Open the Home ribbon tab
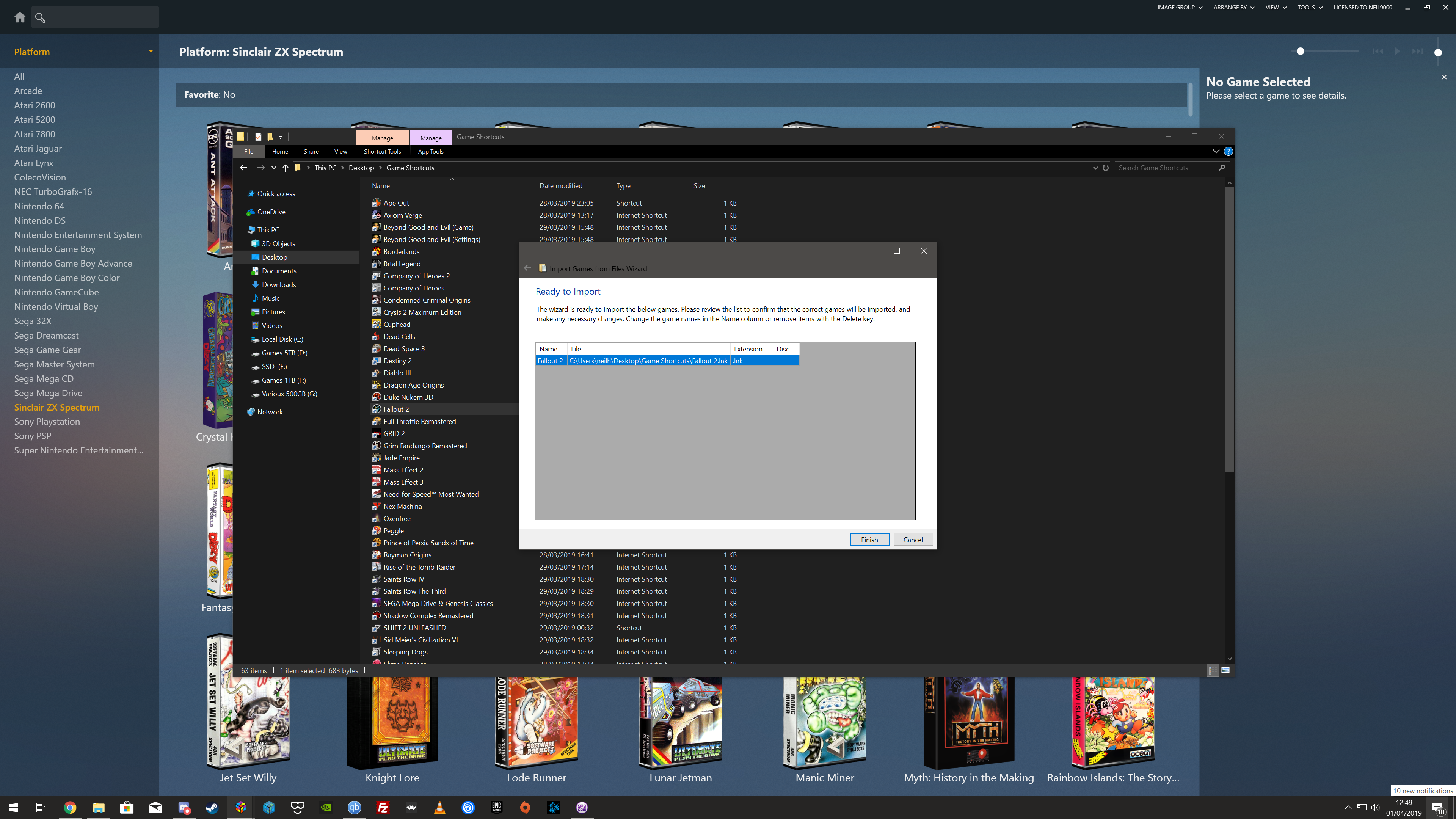 pos(280,152)
